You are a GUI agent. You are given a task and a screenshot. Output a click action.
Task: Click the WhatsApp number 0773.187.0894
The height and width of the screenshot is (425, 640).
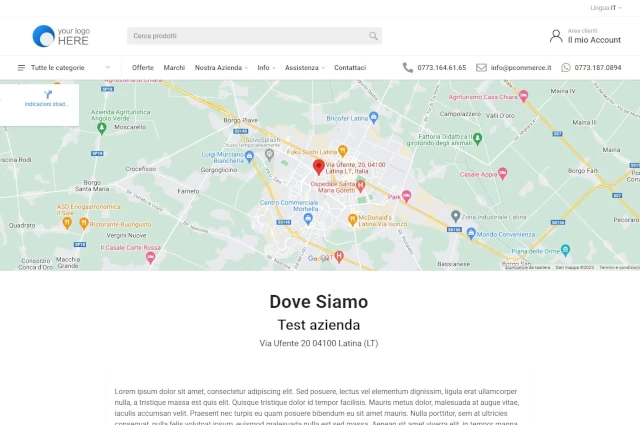[598, 68]
